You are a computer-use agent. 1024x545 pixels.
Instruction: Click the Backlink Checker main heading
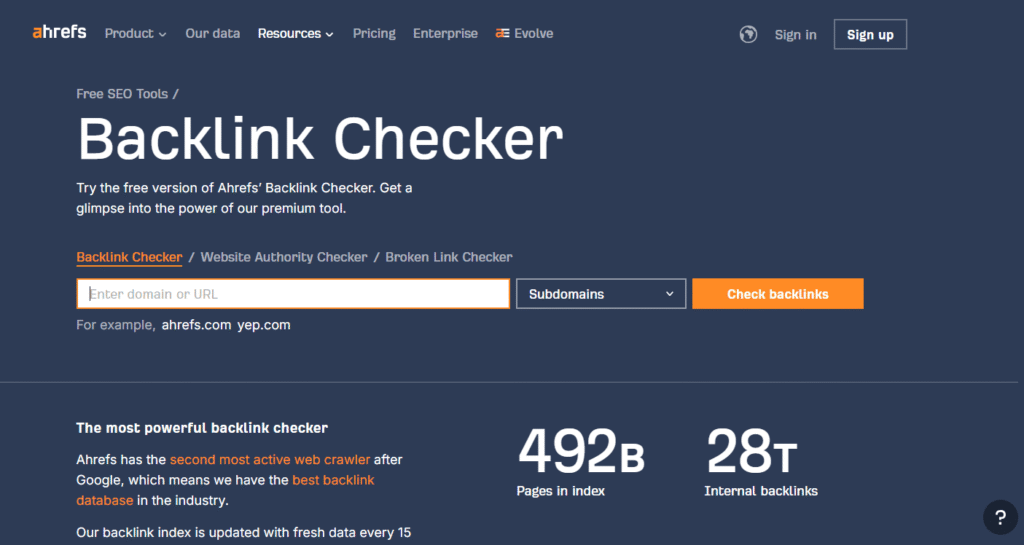tap(320, 138)
